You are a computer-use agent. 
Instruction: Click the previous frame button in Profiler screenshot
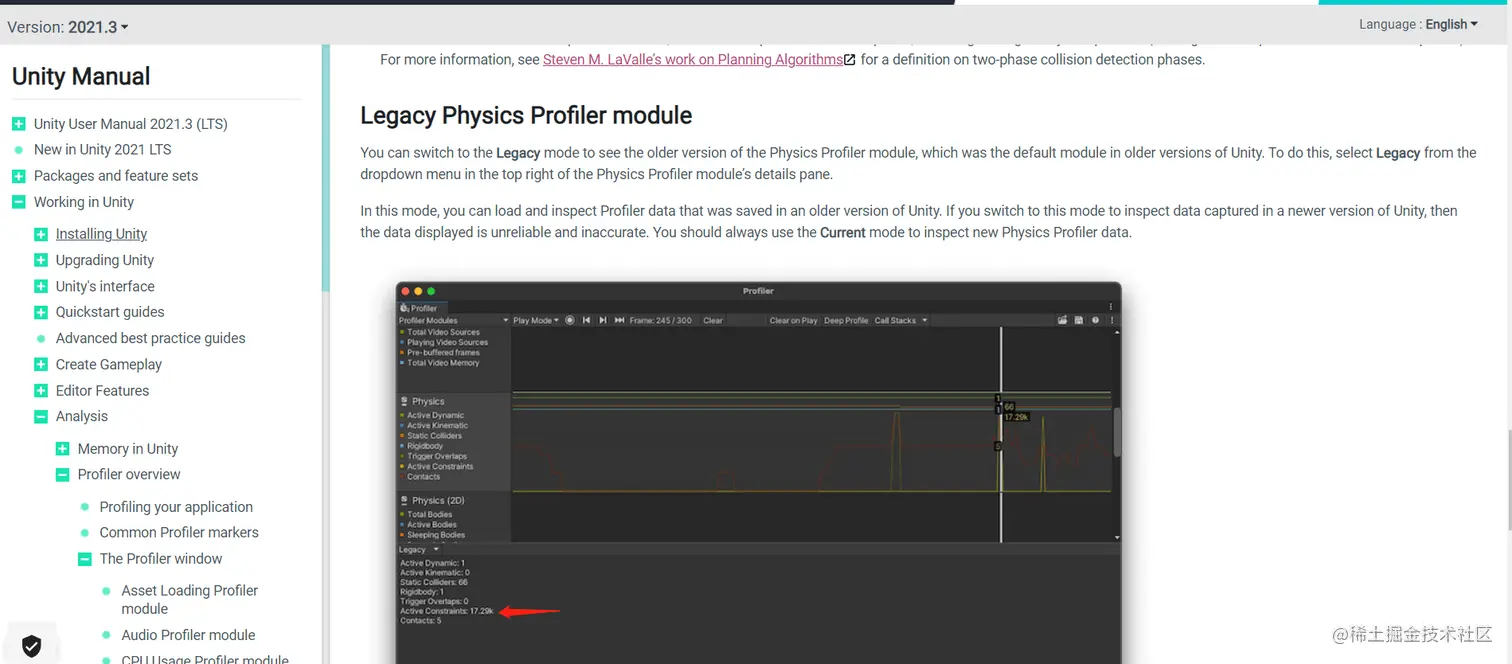587,321
